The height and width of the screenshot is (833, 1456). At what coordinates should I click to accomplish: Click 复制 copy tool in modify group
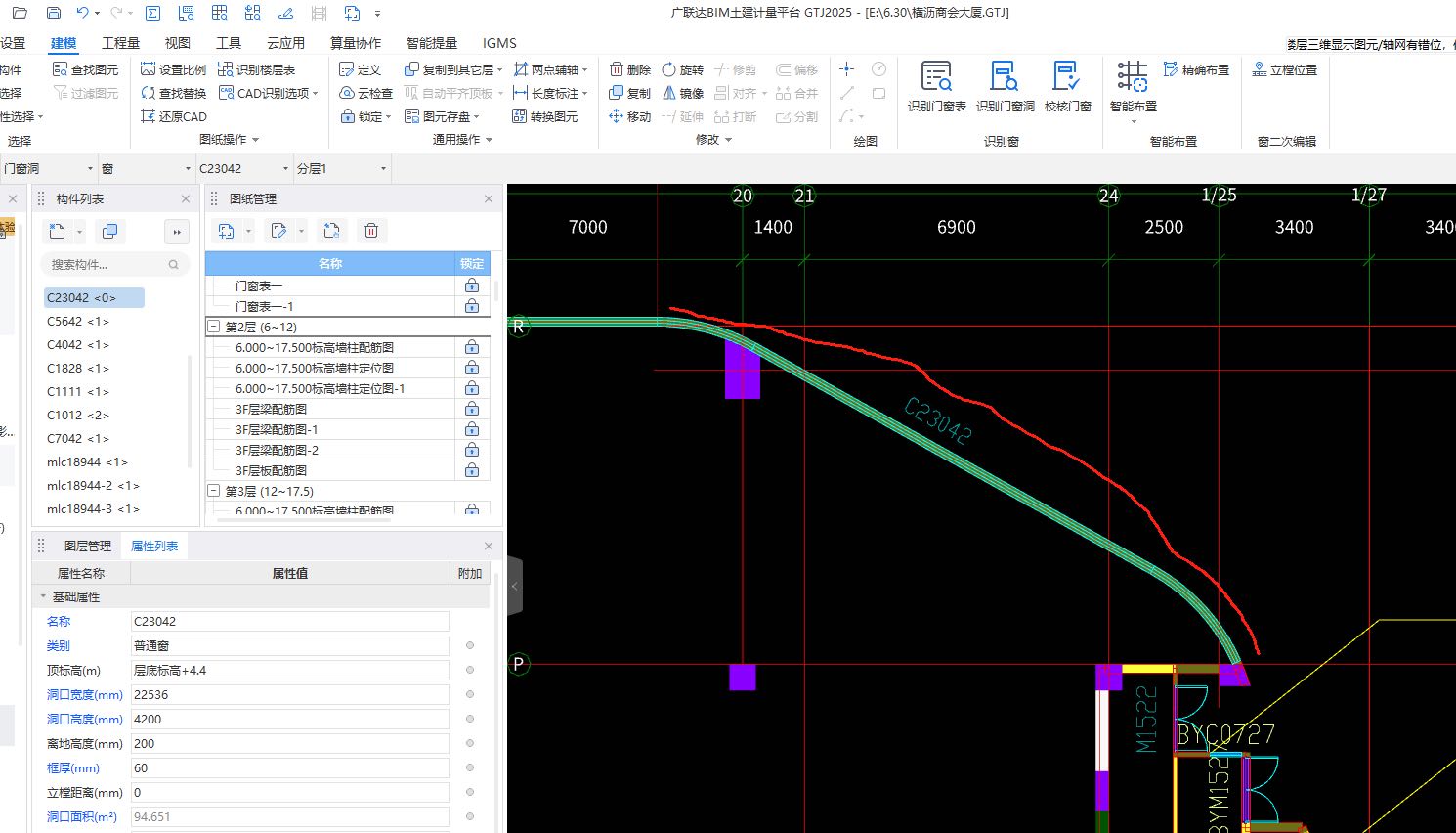pyautogui.click(x=629, y=93)
